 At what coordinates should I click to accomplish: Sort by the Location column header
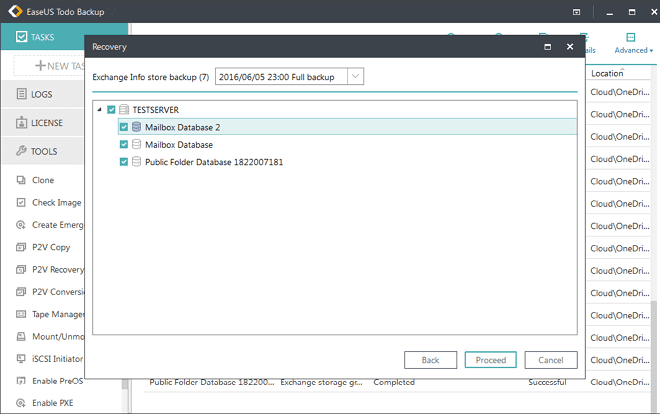click(x=607, y=73)
